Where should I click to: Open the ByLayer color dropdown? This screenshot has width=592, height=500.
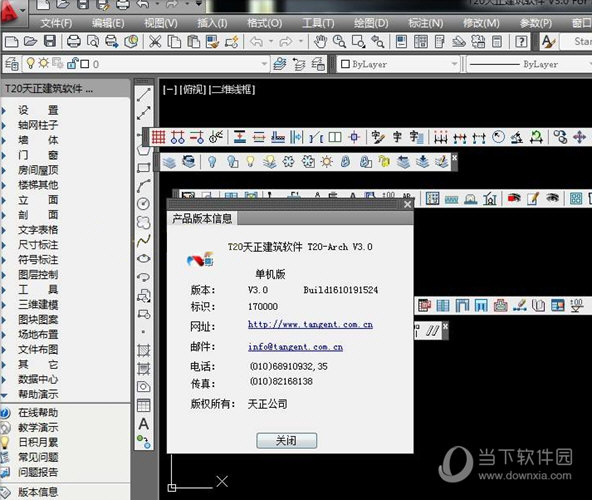398,64
